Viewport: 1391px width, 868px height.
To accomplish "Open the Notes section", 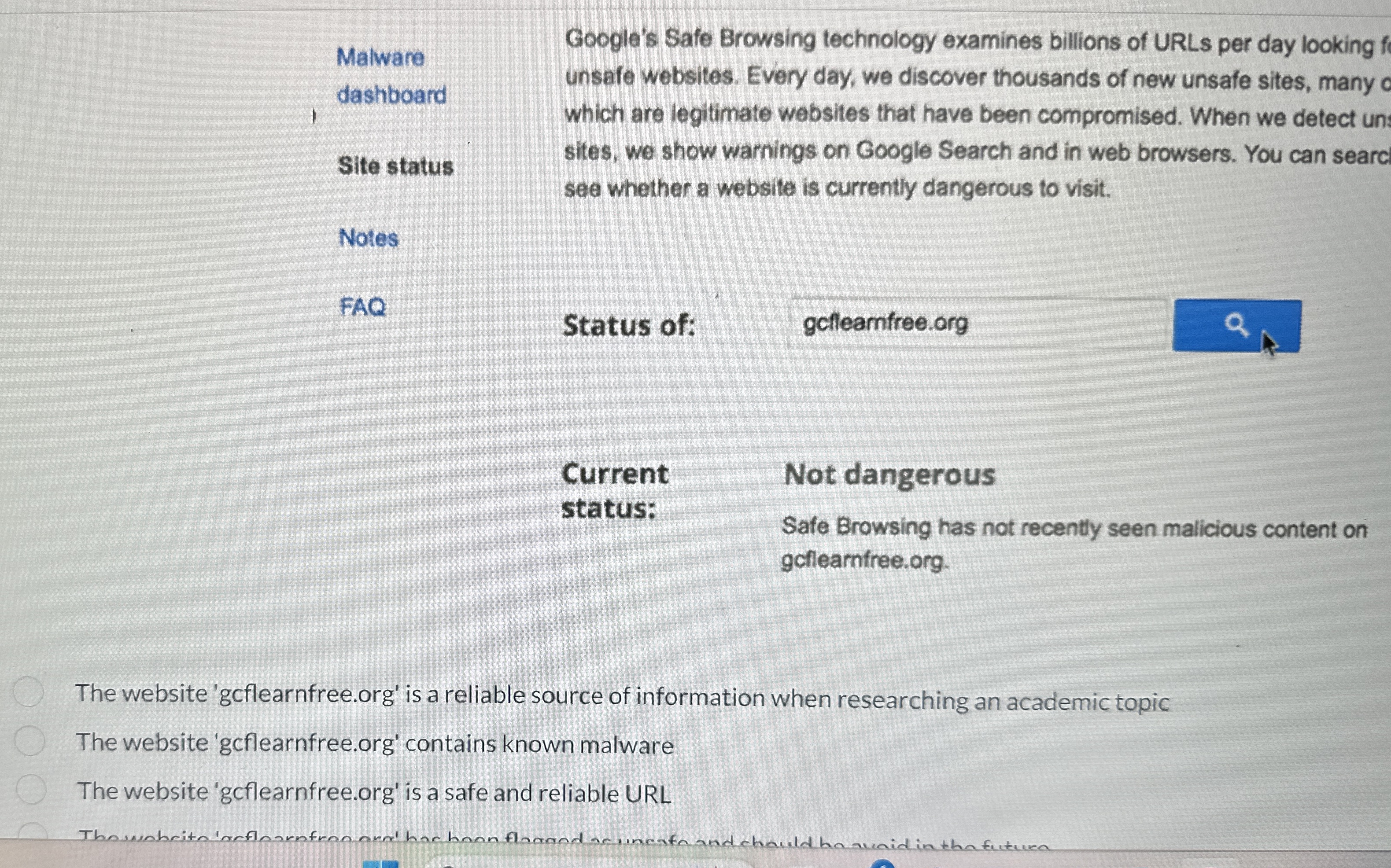I will 368,238.
